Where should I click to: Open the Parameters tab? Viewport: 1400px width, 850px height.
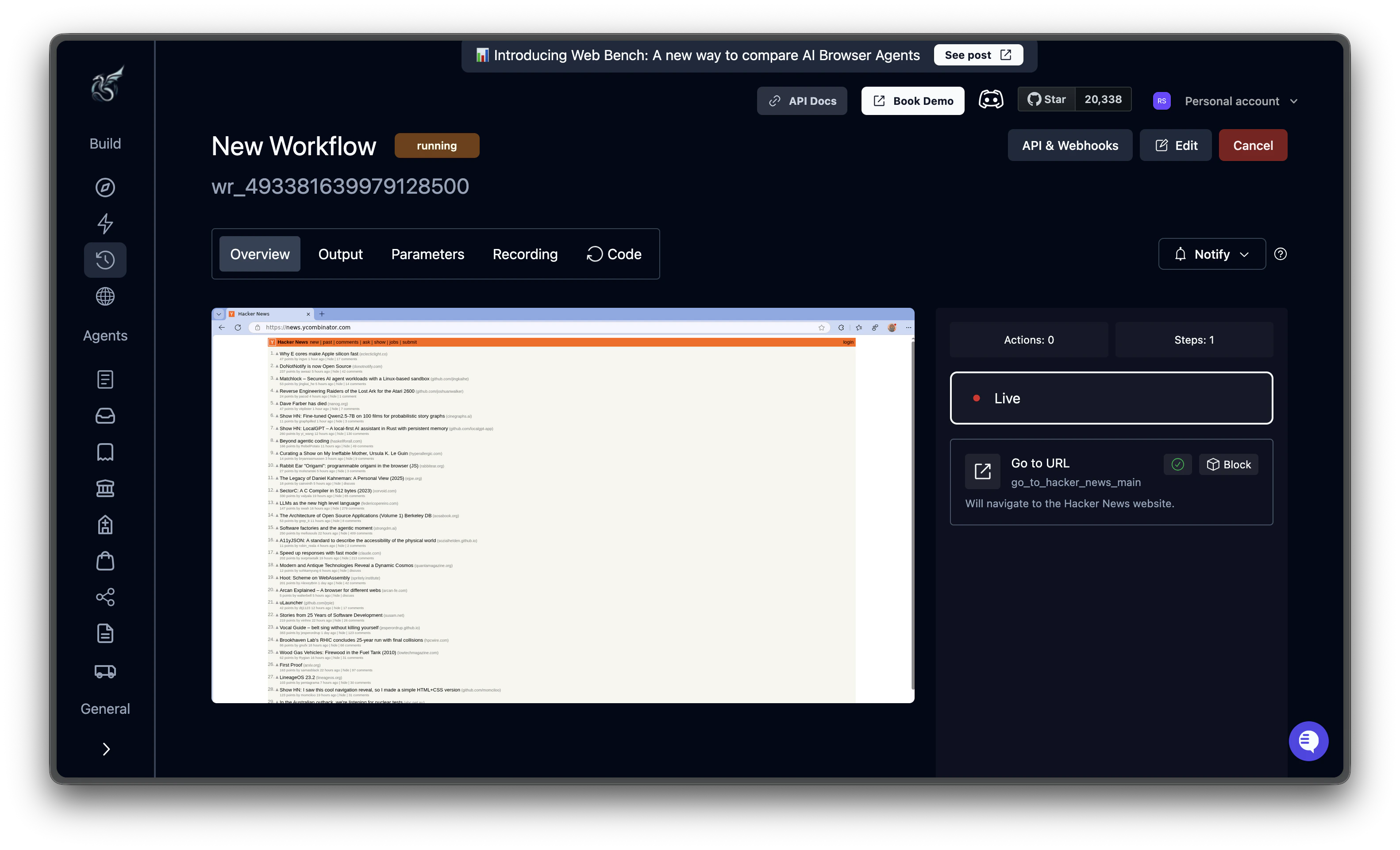[x=427, y=254]
